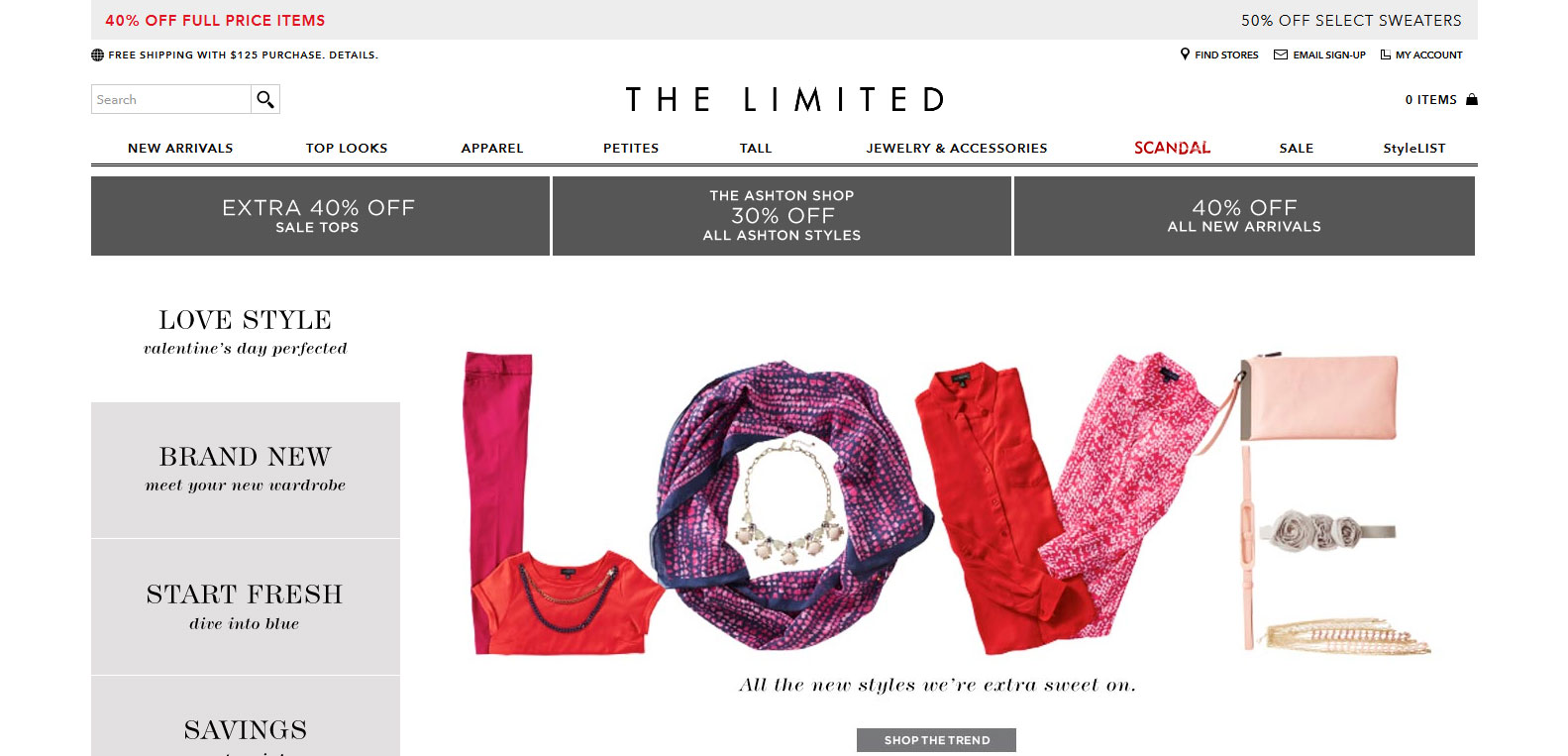Select the Start Fresh sidebar panel
This screenshot has width=1568, height=756.
pos(246,607)
